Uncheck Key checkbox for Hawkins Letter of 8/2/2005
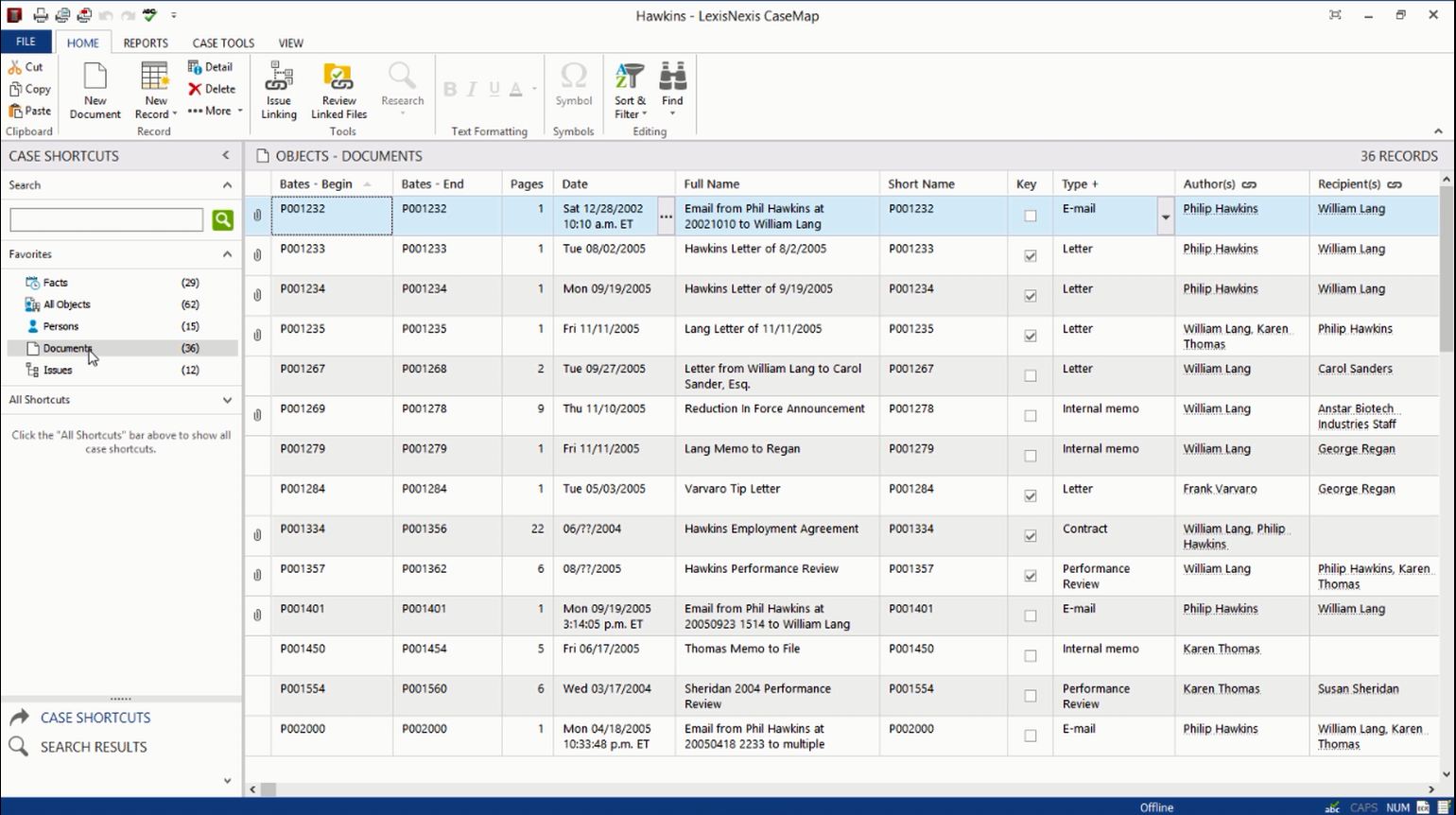This screenshot has width=1456, height=815. (1030, 256)
